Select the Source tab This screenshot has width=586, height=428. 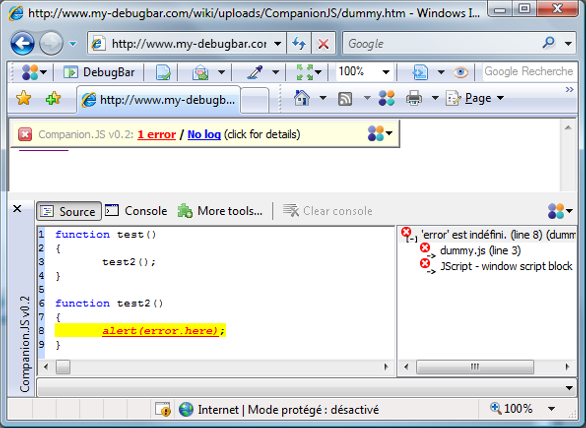coord(69,211)
